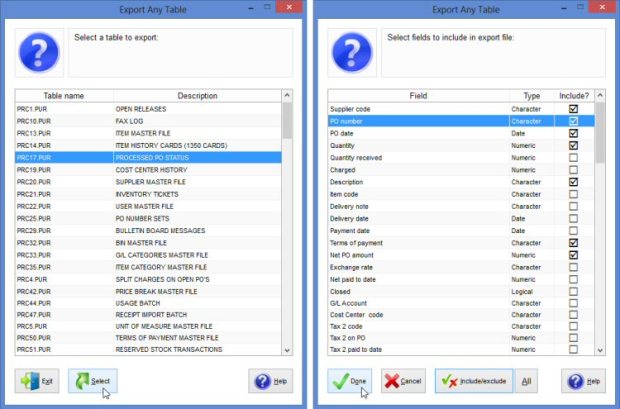Select PRC42.PUR PRICE BREAK MASTER FILE row

point(148,292)
